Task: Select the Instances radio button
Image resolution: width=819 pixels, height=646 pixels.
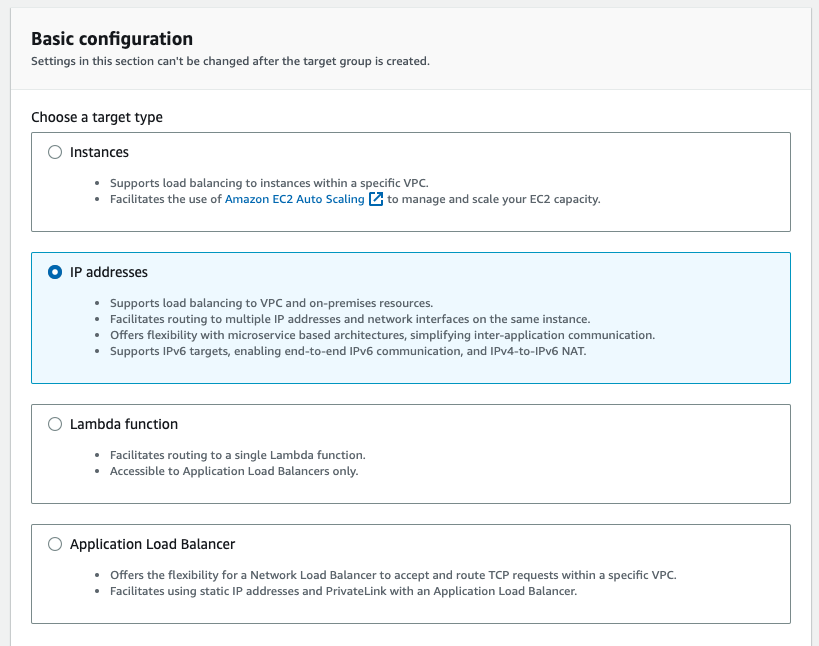Action: coord(55,152)
